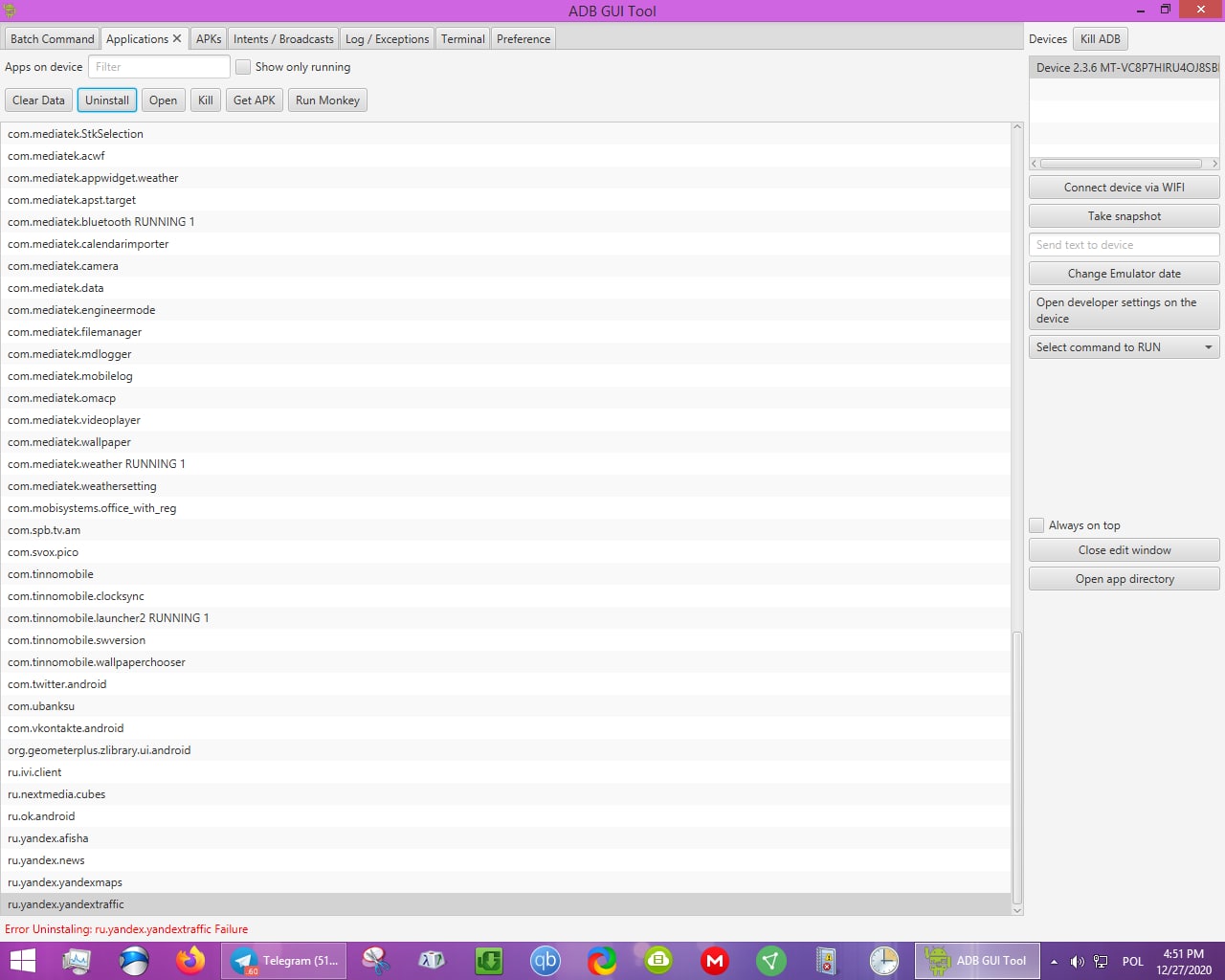1225x980 pixels.
Task: Show hidden system tray icons
Action: coord(1054,962)
